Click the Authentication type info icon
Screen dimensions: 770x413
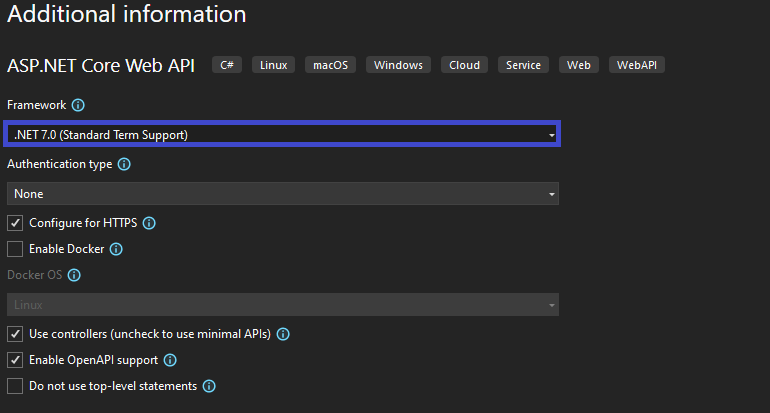coord(124,164)
